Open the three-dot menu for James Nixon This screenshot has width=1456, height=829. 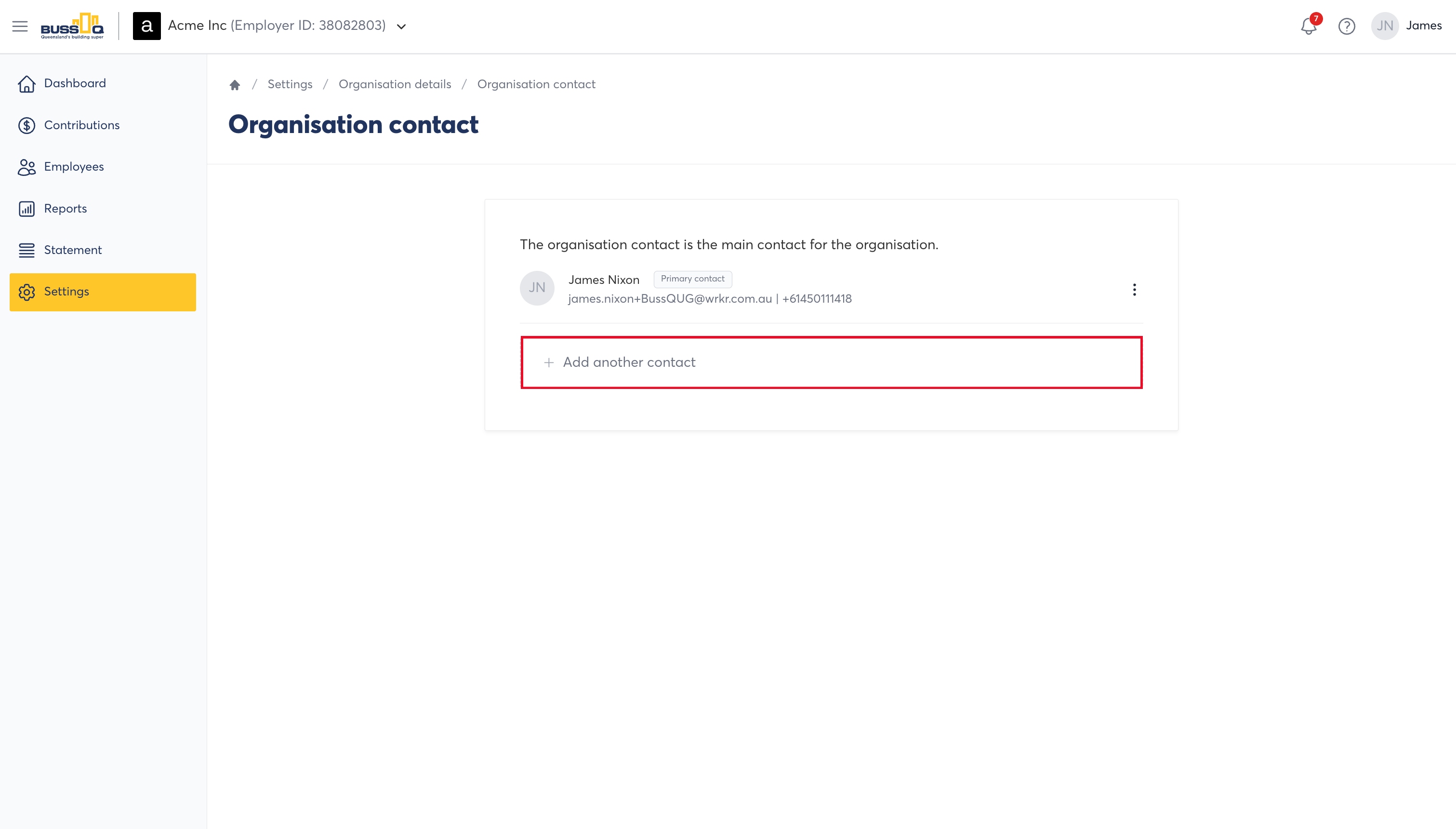[1134, 290]
